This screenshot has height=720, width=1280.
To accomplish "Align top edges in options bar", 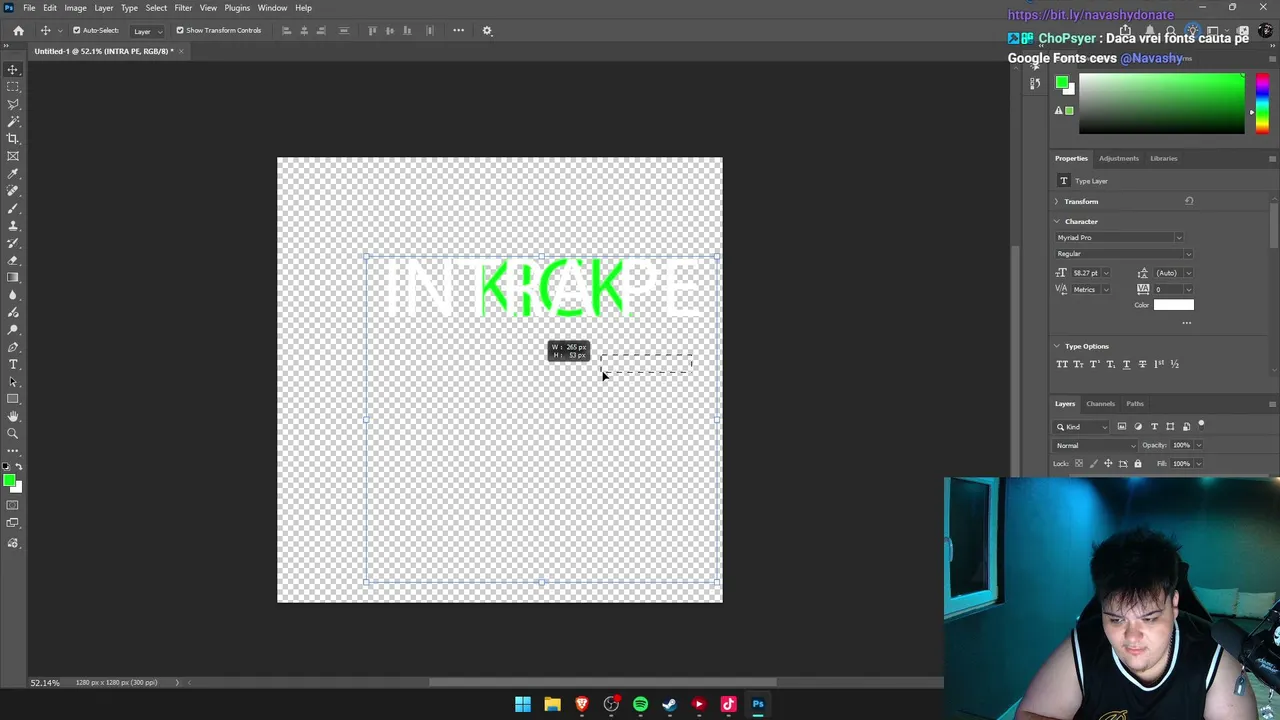I will pos(373,30).
